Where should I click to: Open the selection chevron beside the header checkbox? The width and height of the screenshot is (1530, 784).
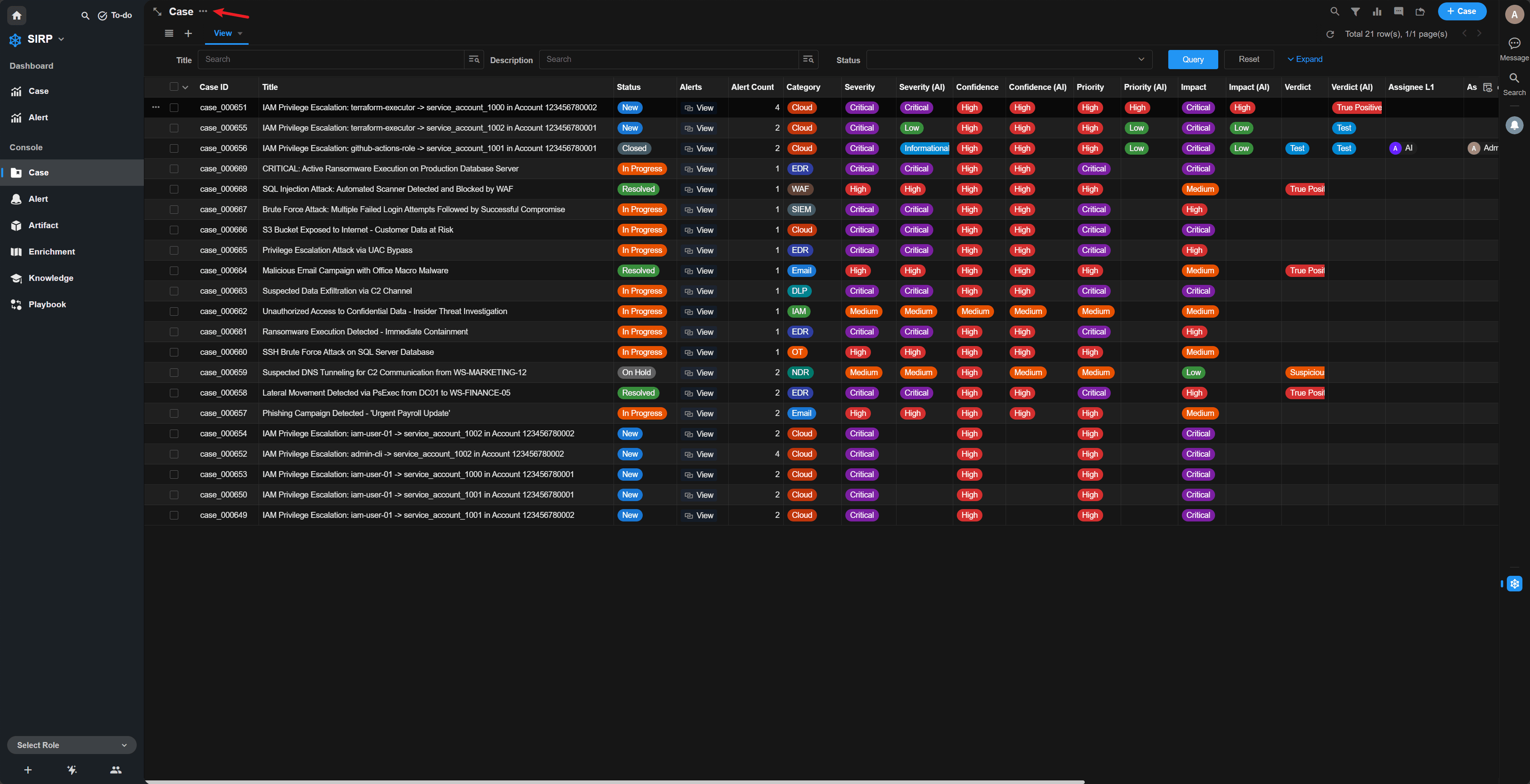185,87
